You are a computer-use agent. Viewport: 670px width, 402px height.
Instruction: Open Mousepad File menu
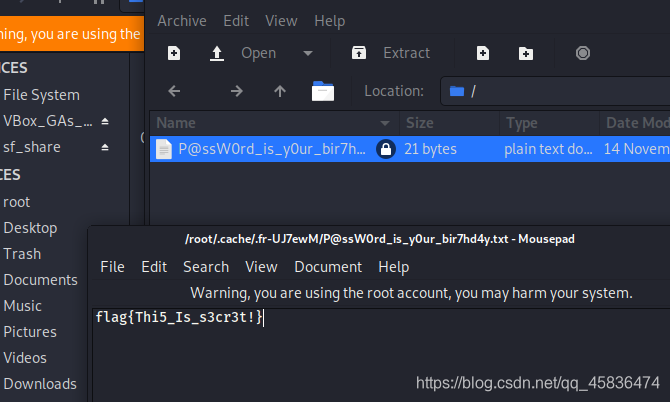click(x=112, y=267)
